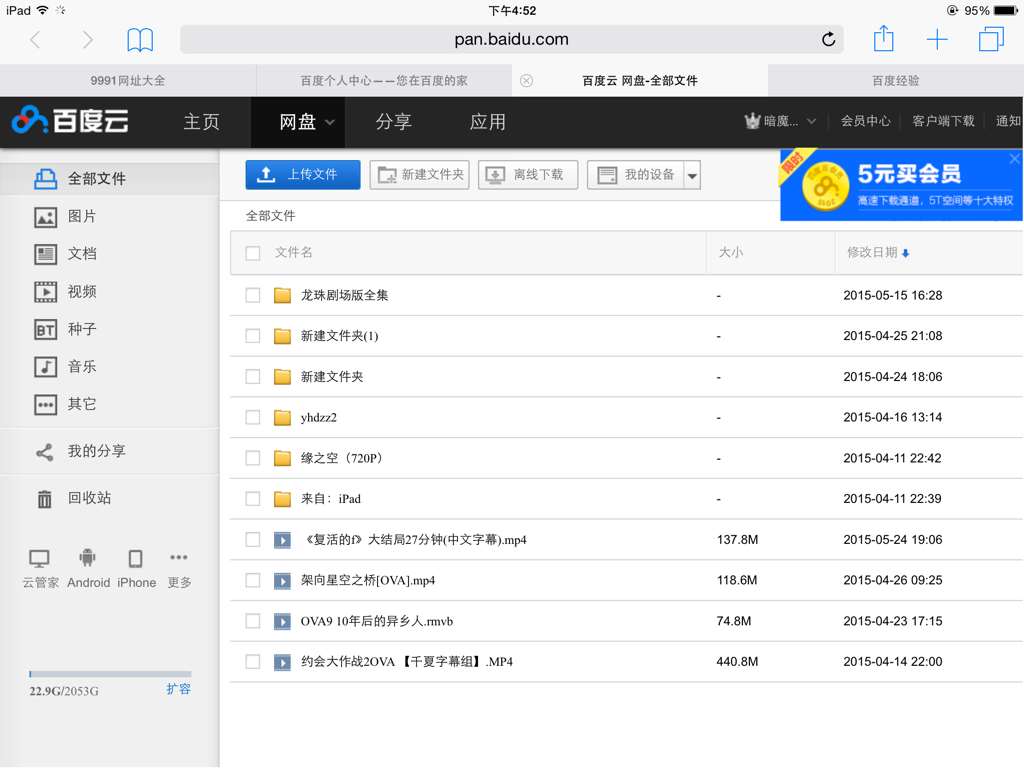Go back with Safari back arrow
Screen dimensions: 1024x768
point(36,40)
